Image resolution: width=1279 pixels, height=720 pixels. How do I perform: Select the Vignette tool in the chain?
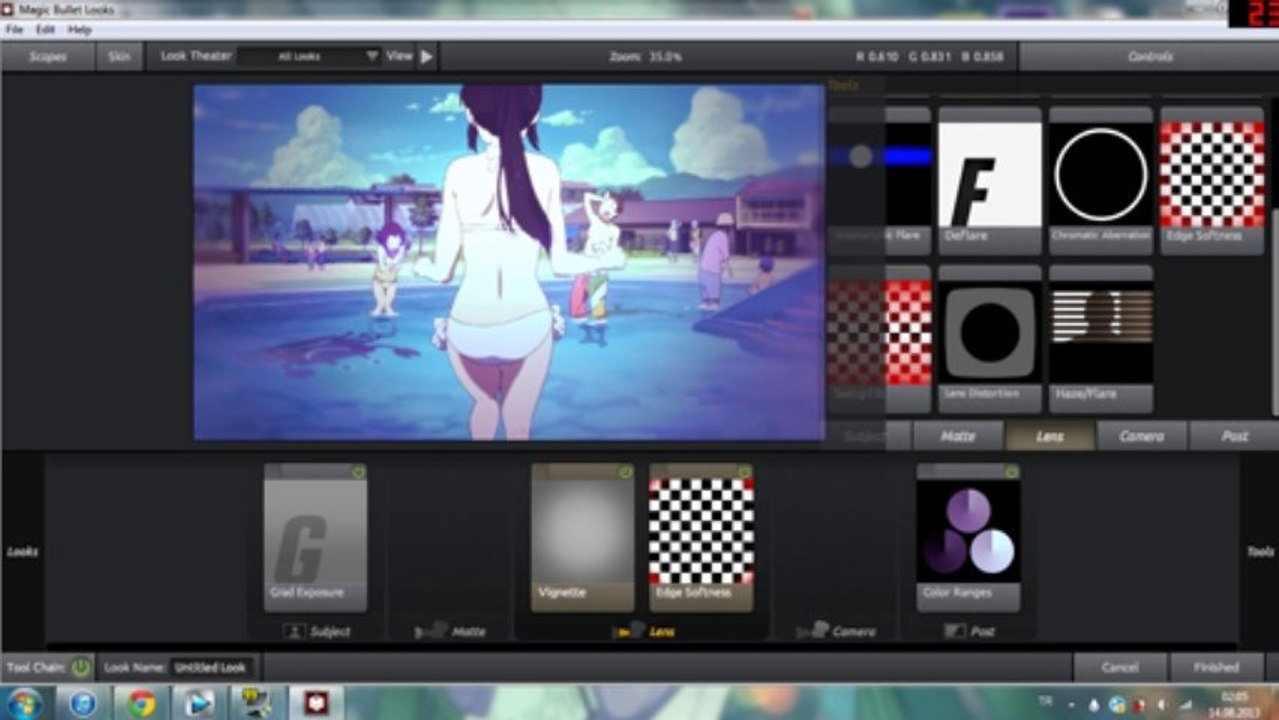pos(583,537)
